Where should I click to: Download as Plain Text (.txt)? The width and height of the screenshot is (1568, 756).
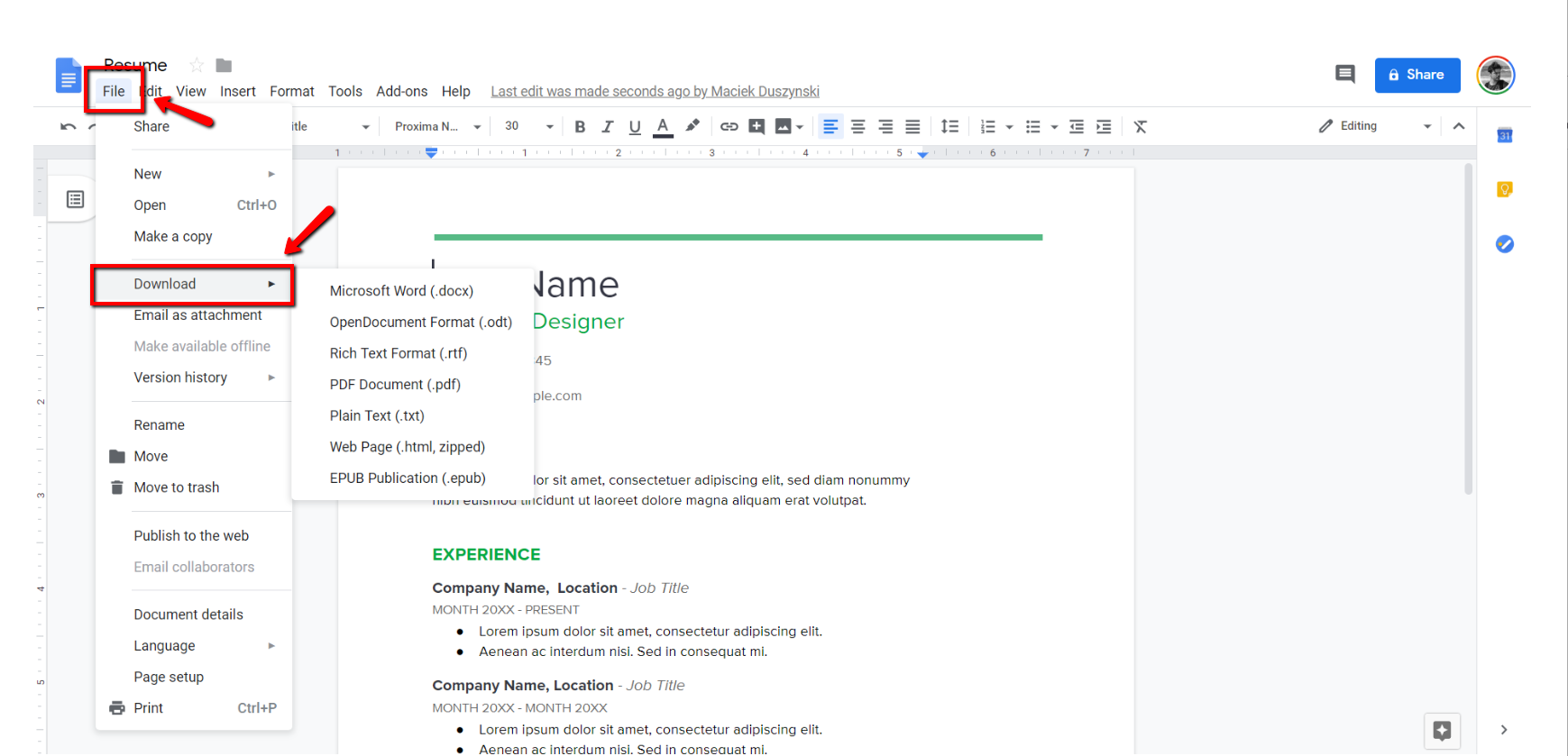(413, 416)
